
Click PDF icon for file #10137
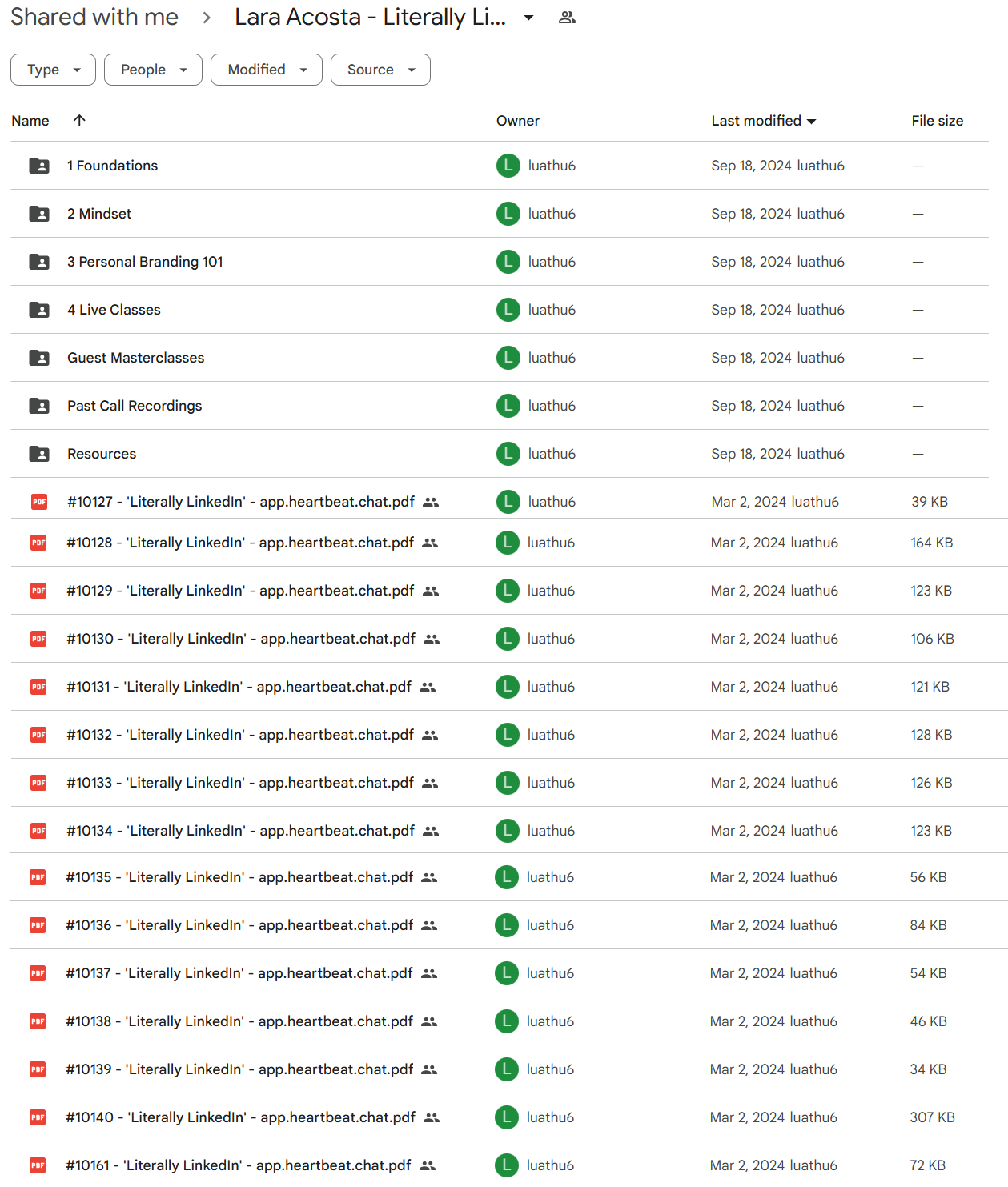38,973
